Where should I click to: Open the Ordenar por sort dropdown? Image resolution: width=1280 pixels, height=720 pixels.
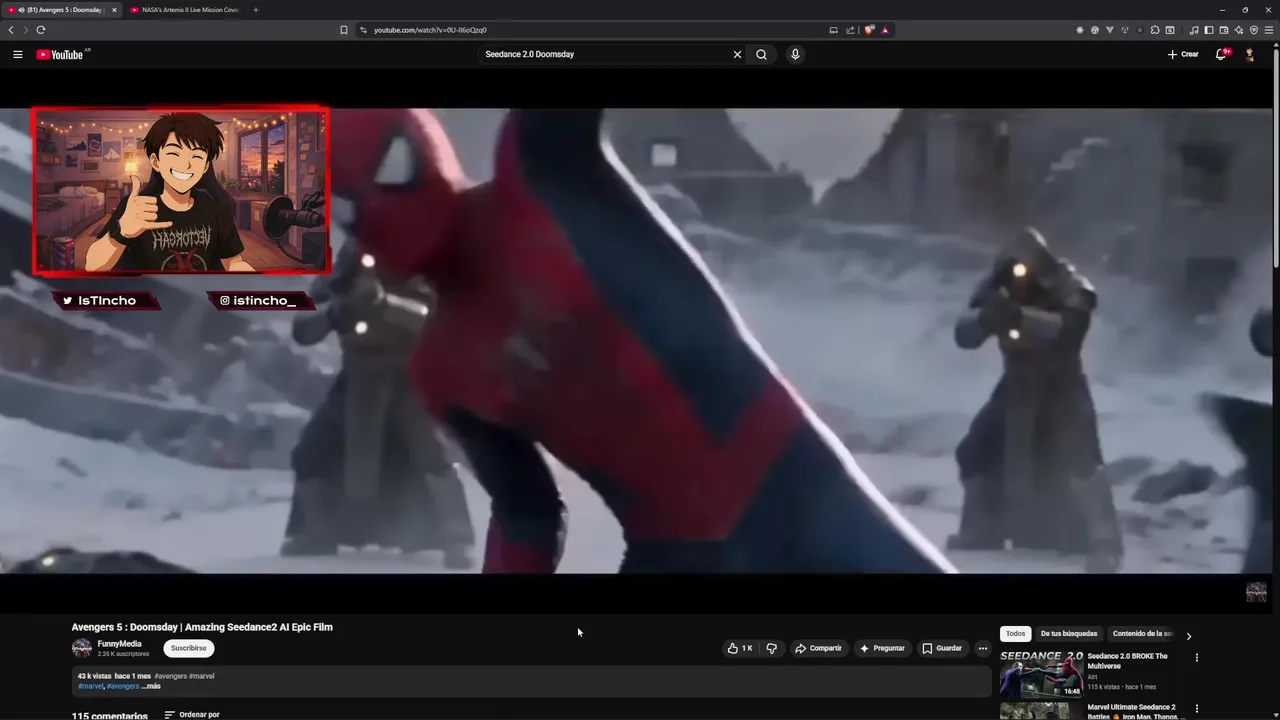tap(192, 715)
